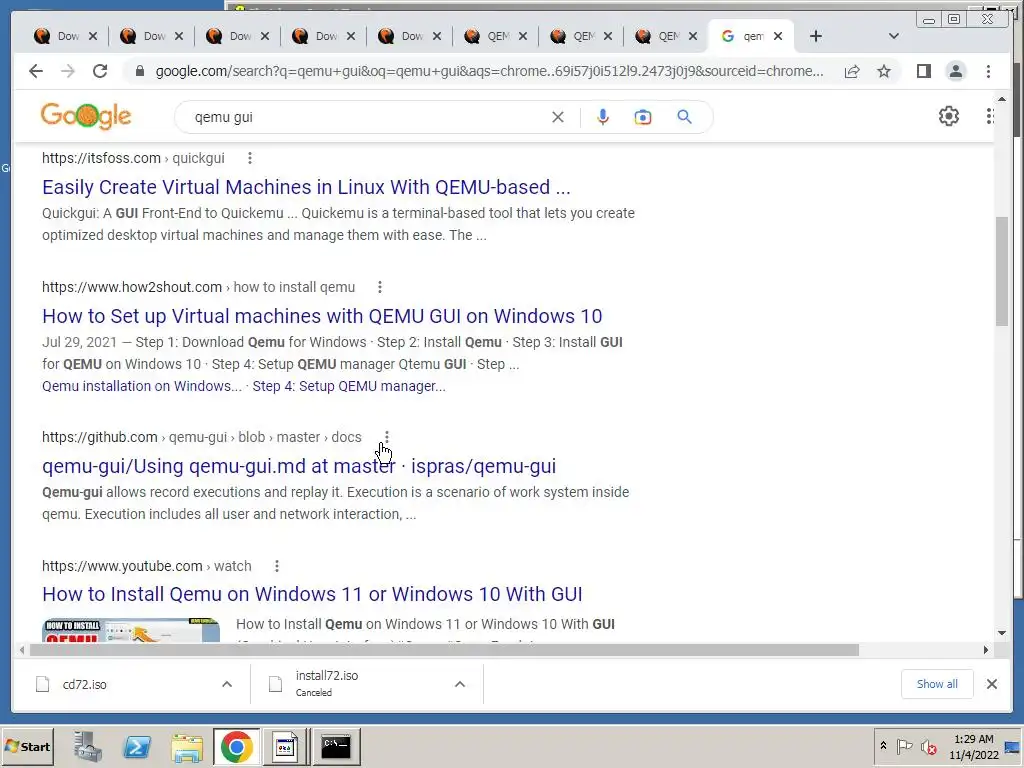Close the download bar

coord(991,684)
